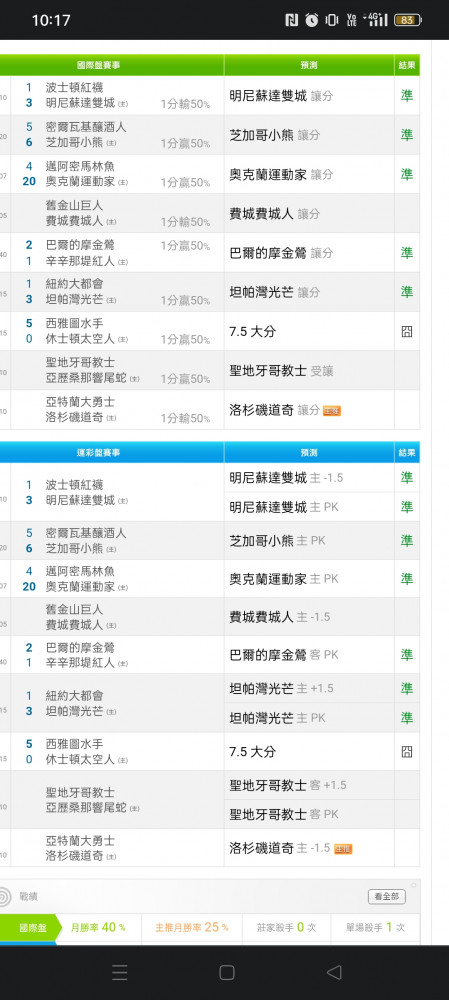This screenshot has height=1000, width=449.
Task: Tap the NFC status icon
Action: tap(291, 20)
